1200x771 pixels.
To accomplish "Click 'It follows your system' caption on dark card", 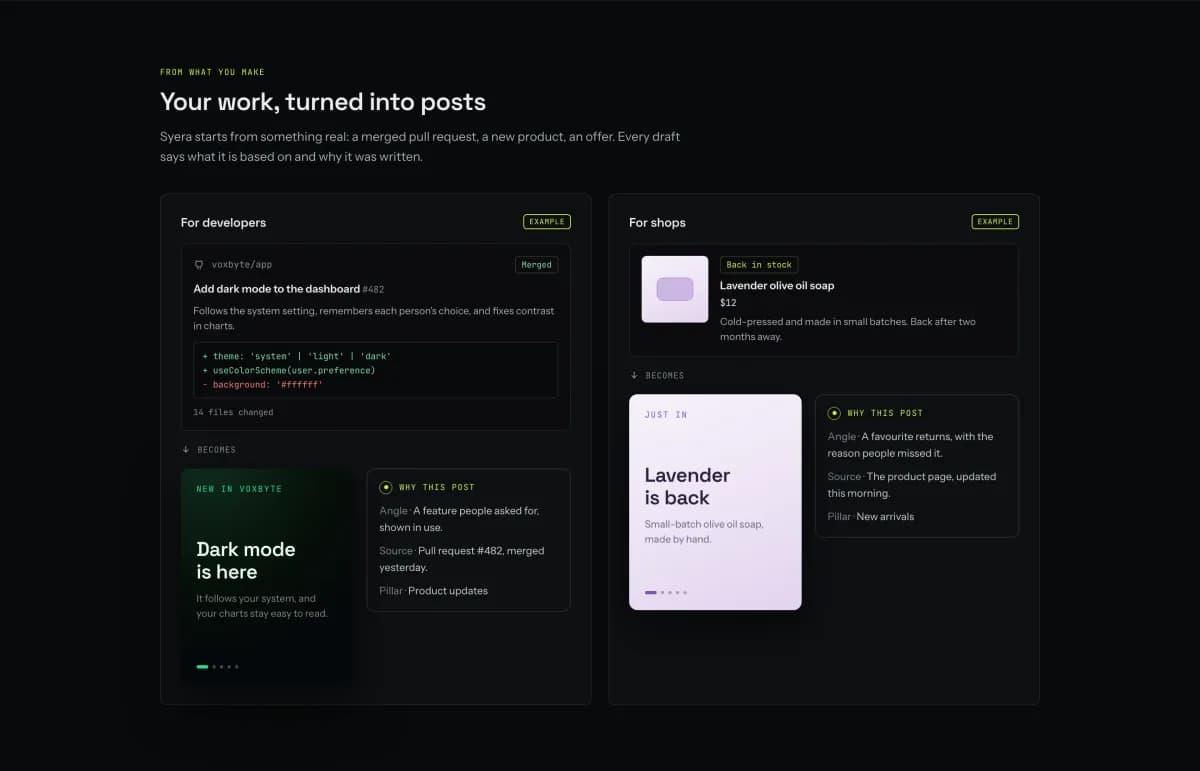I will point(262,606).
